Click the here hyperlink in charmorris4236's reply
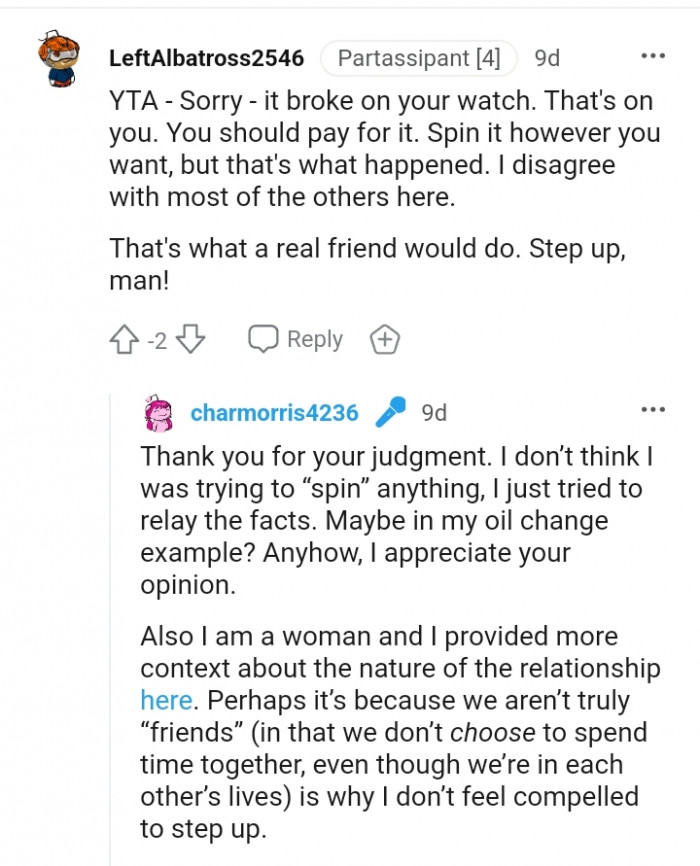 (x=166, y=700)
